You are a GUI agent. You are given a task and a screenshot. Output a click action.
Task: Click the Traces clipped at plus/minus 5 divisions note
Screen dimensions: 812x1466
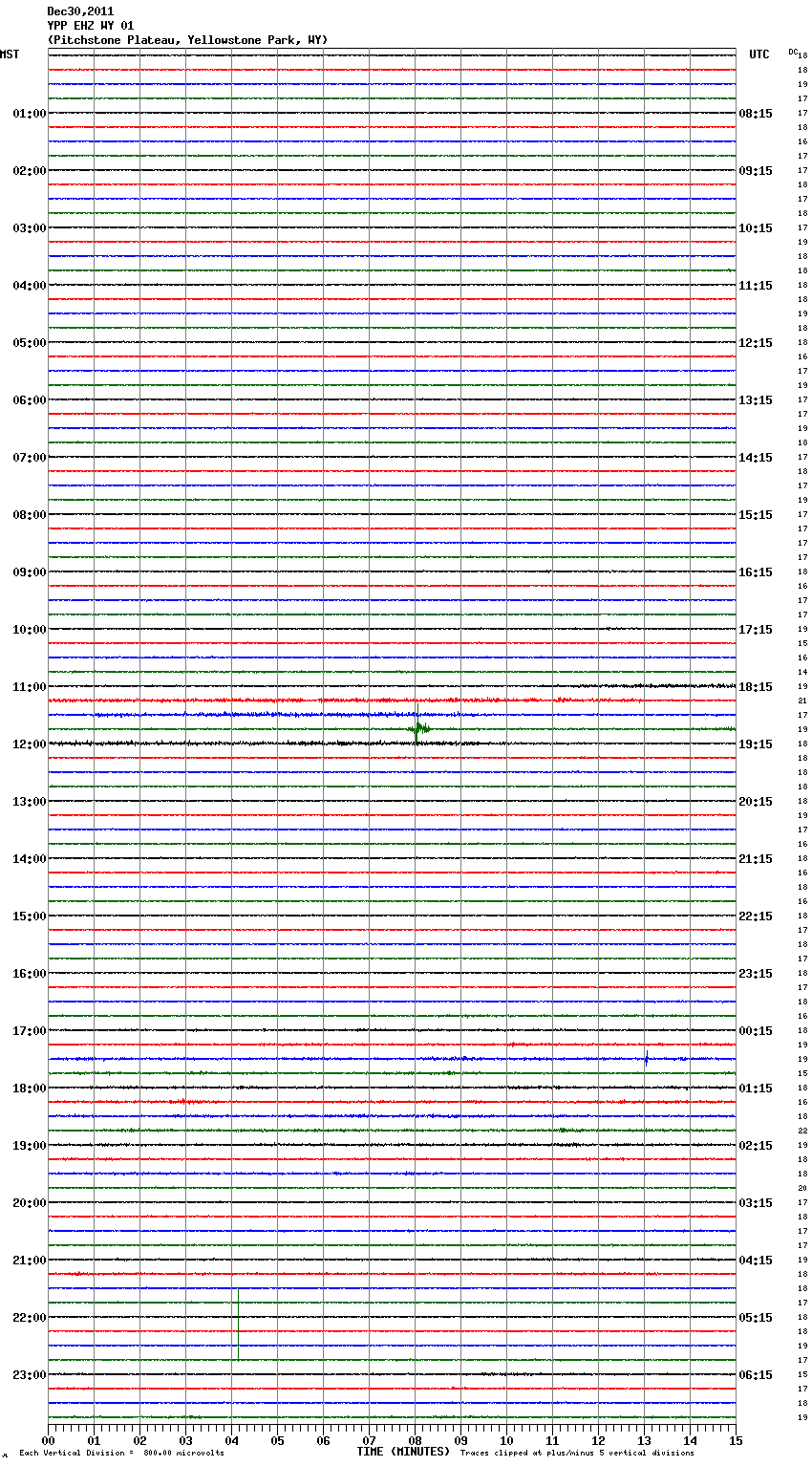point(577,1454)
